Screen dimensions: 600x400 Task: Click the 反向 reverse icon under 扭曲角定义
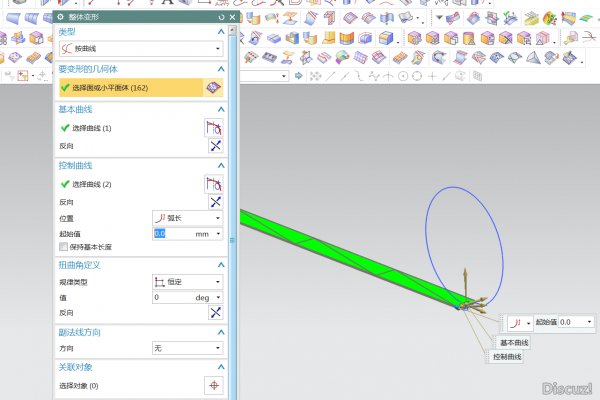(x=213, y=313)
